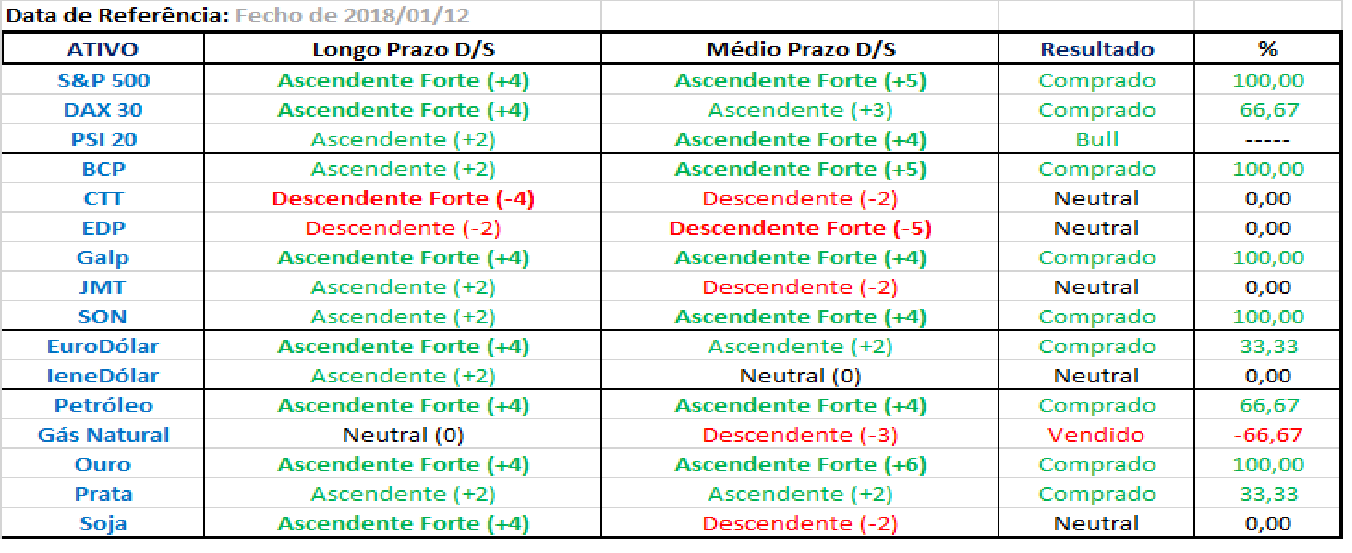Click Ouro's Ascendente Forte (+6) cell
Screen dimensions: 1352x553
click(x=800, y=464)
